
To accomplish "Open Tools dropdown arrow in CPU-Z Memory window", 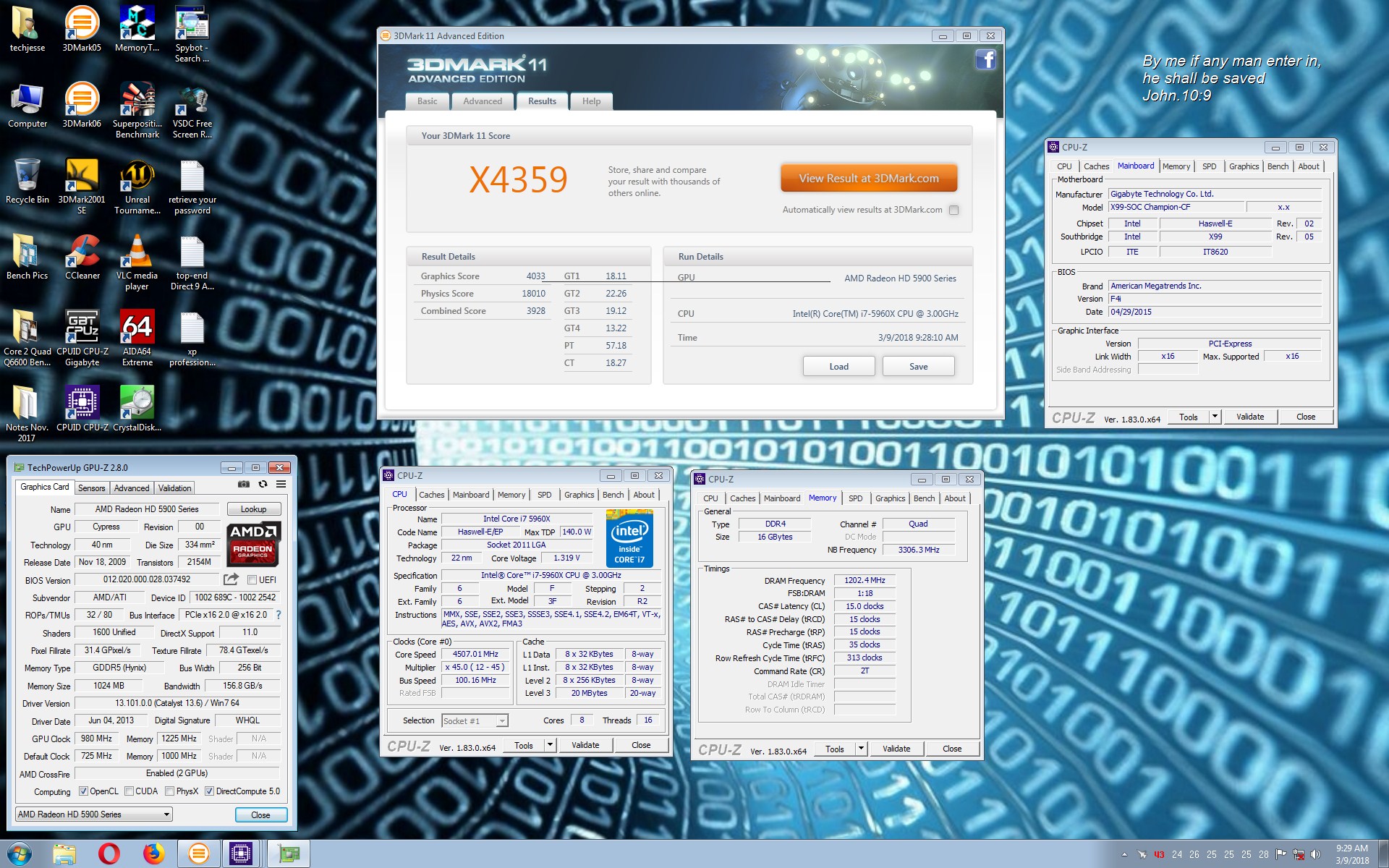I will 861,749.
